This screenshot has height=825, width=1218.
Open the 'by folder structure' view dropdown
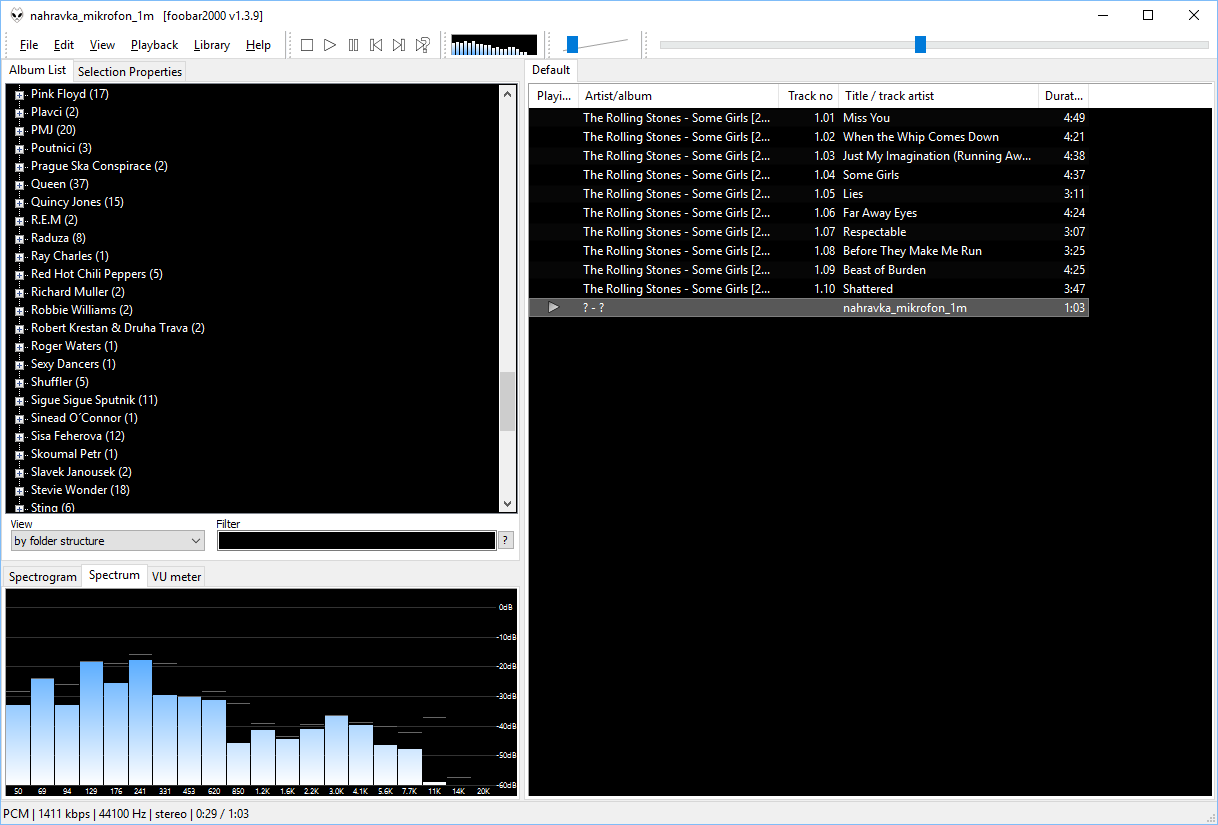click(107, 541)
